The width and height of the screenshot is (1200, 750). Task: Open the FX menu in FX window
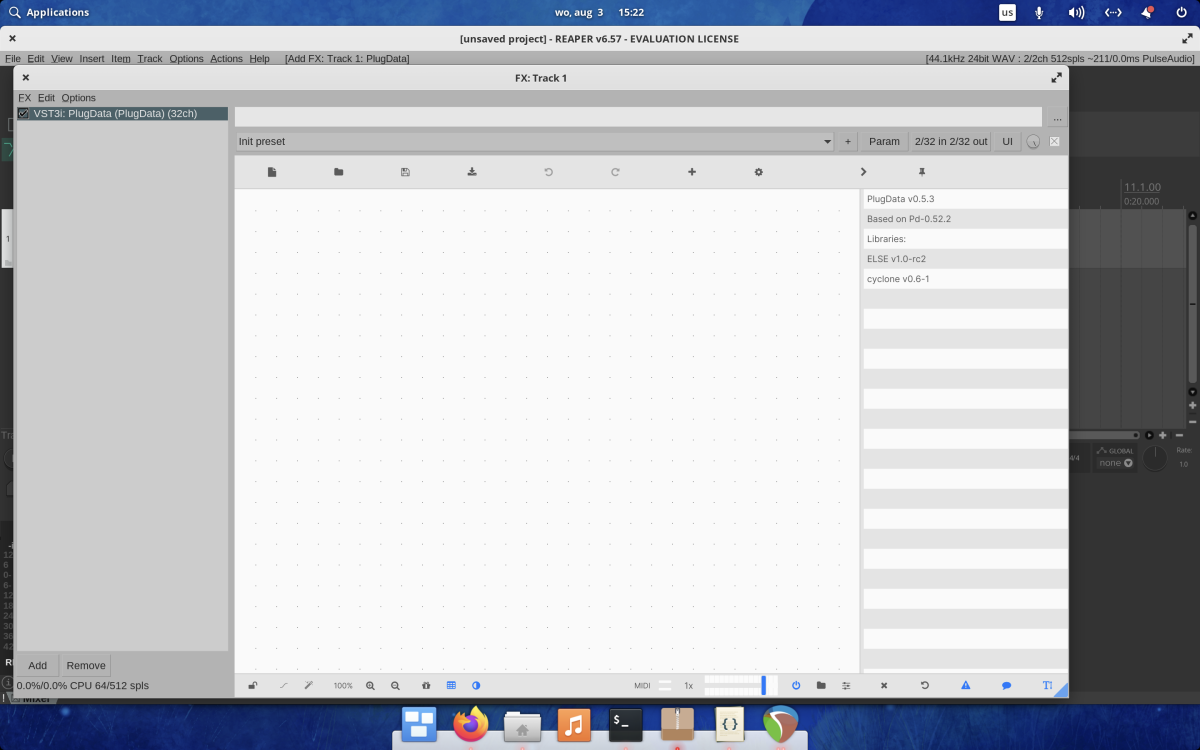tap(25, 98)
